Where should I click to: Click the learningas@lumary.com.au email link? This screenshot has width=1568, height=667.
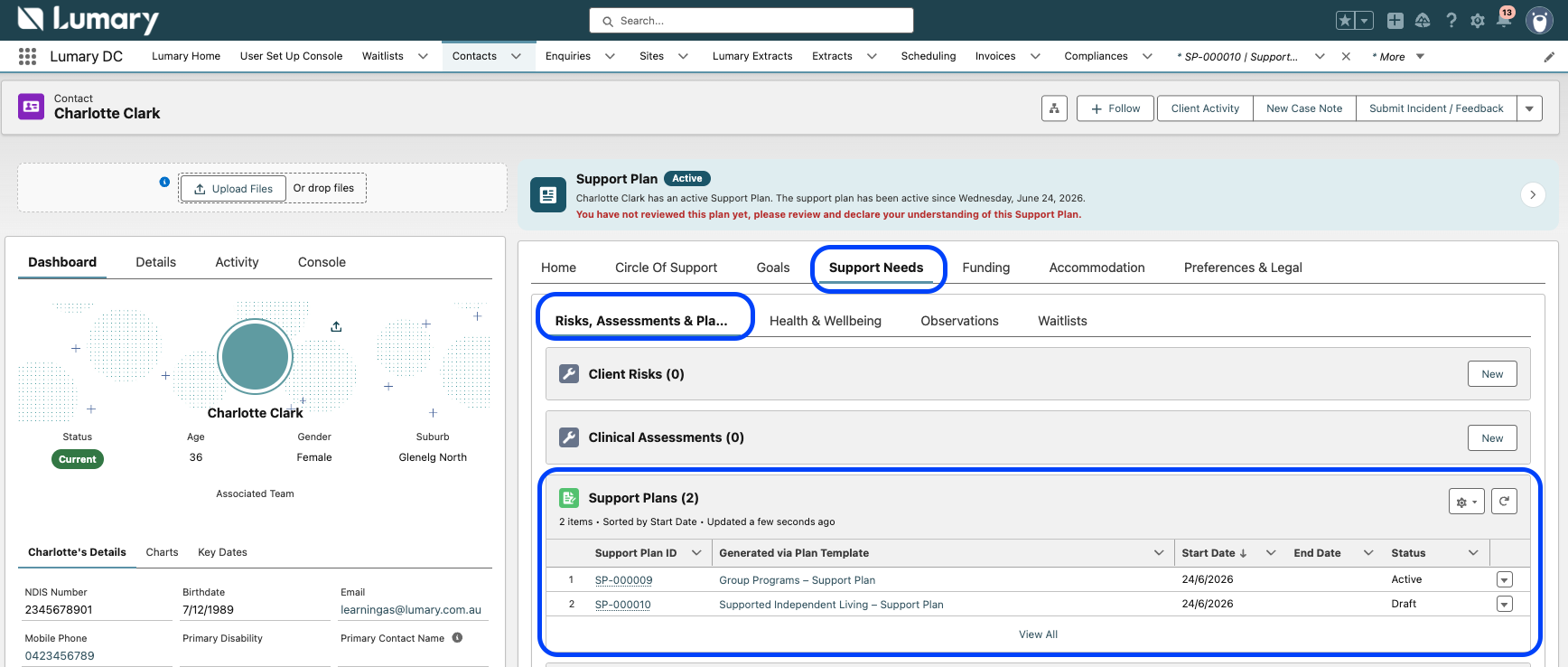411,610
